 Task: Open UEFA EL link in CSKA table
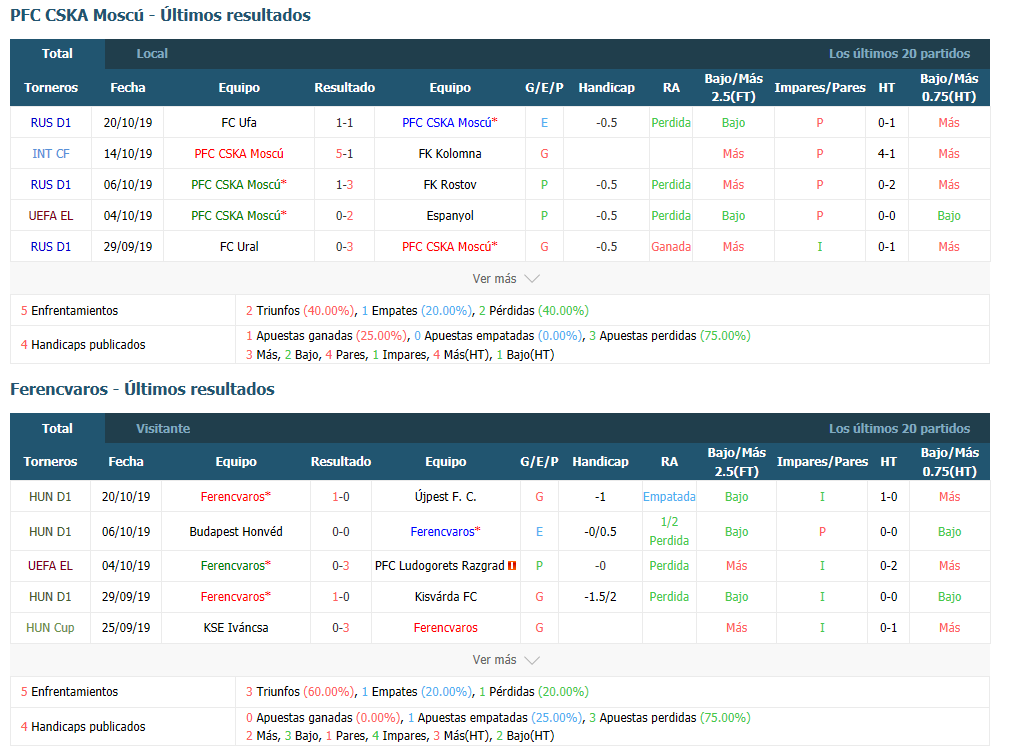(x=50, y=215)
